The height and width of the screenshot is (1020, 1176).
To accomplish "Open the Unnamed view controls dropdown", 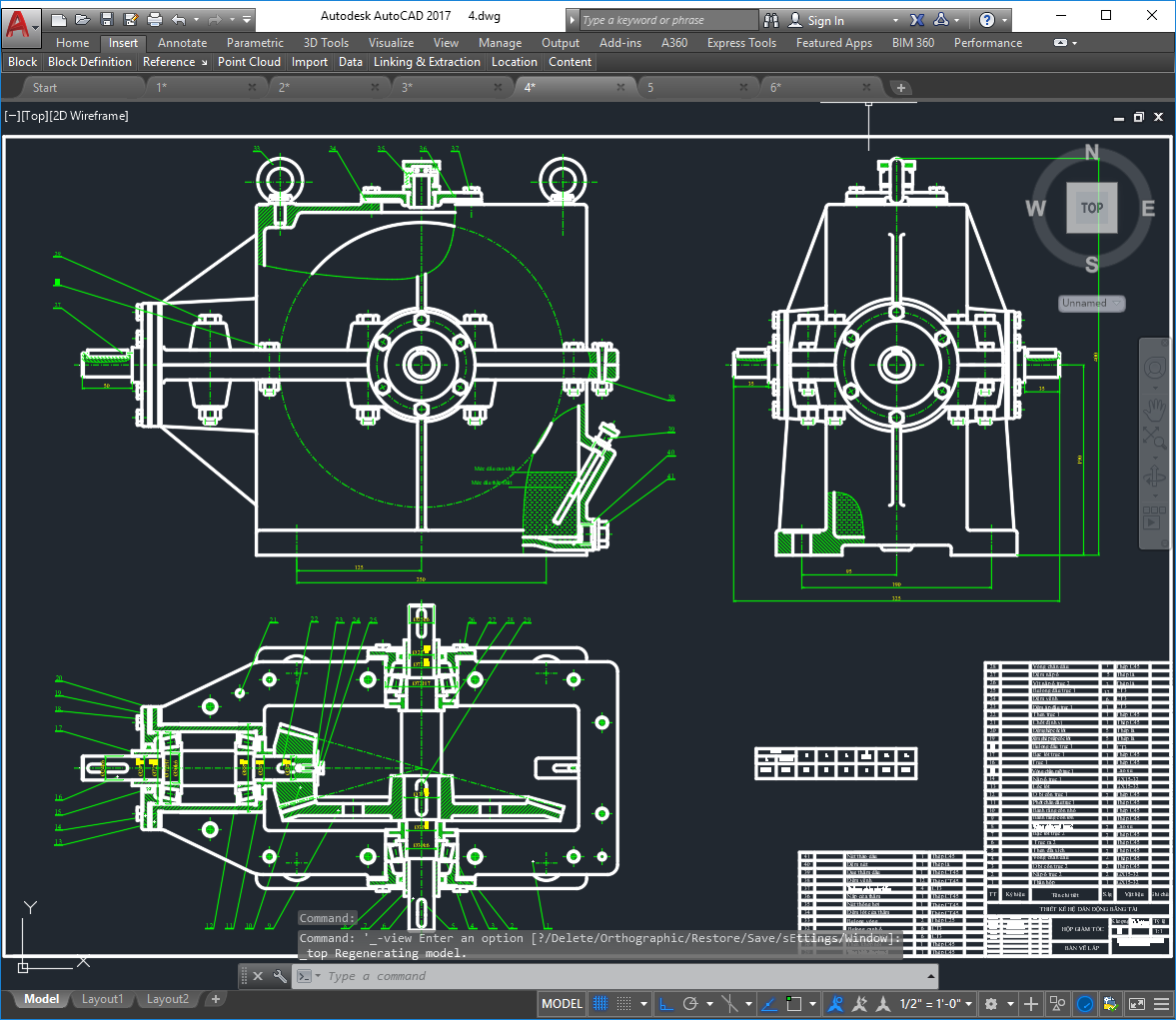I will (x=1091, y=303).
